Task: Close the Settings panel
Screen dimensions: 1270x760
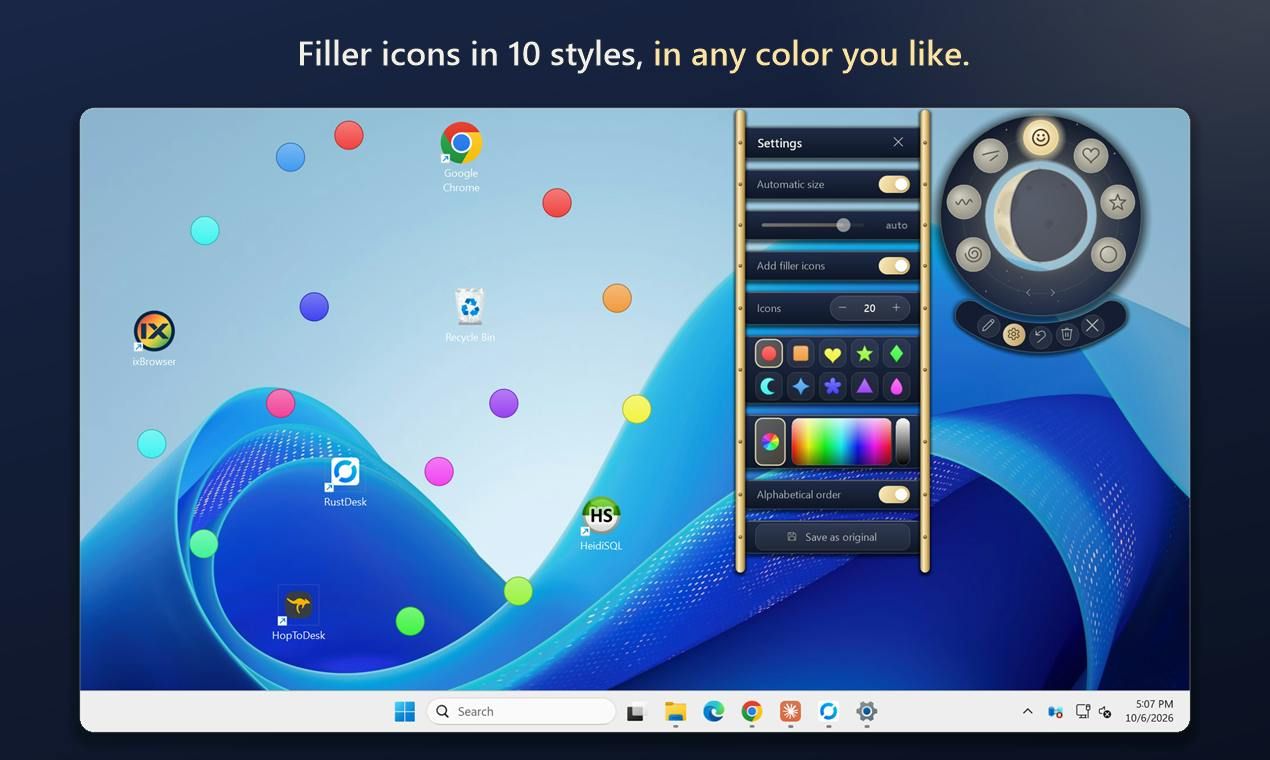Action: 898,143
